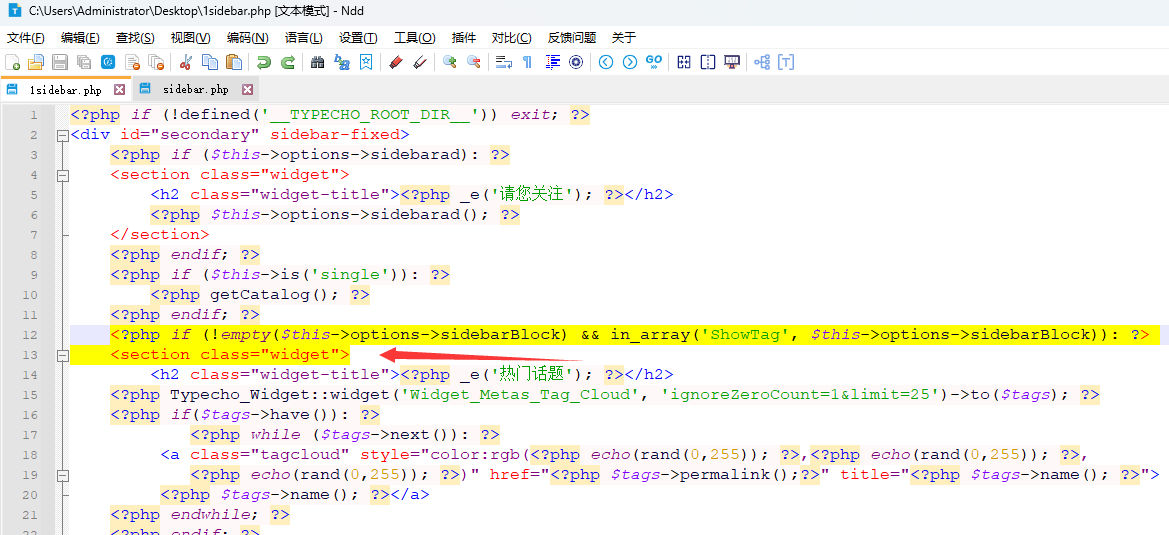Open the 视图(V) menu
Image resolution: width=1169 pixels, height=535 pixels.
pyautogui.click(x=190, y=38)
